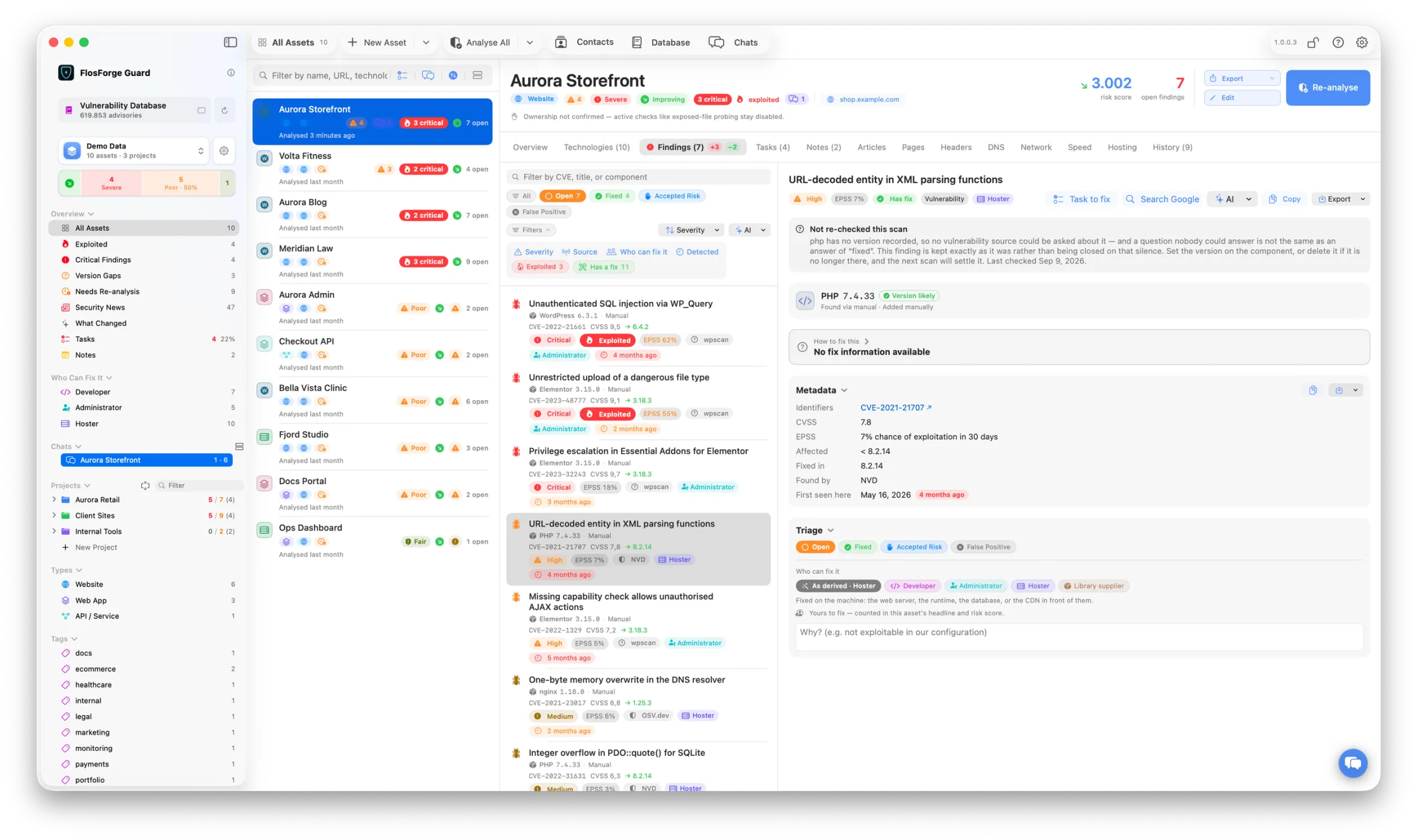Select the Open 7 findings filter

562,196
